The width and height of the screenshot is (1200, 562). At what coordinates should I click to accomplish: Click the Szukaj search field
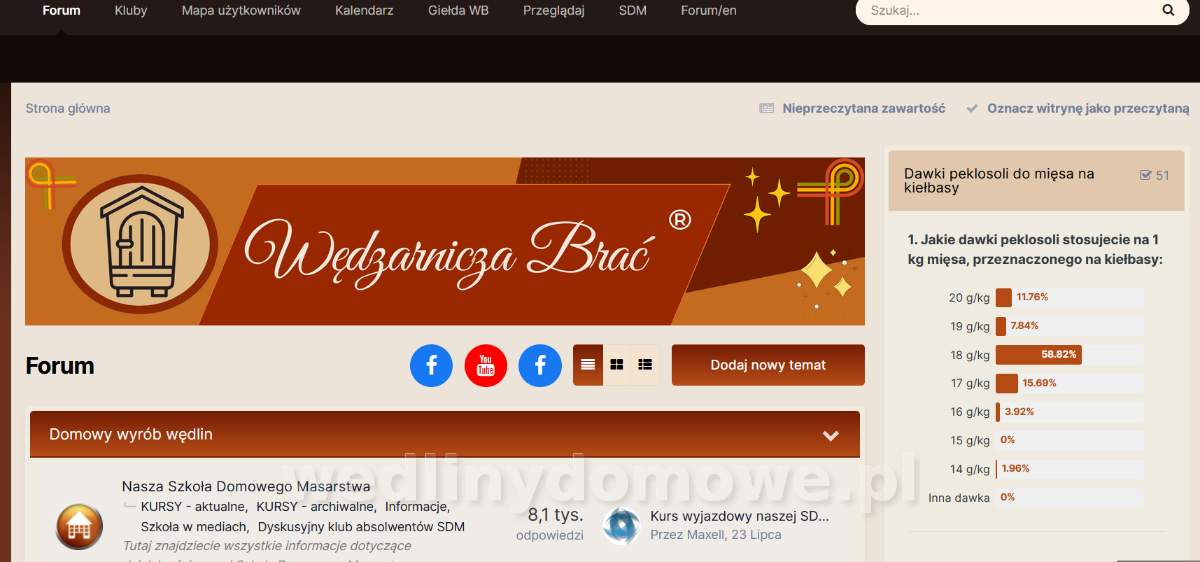coord(1010,11)
